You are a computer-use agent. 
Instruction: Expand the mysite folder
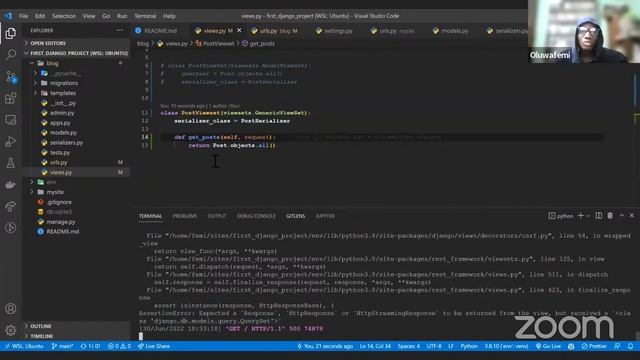pos(55,192)
